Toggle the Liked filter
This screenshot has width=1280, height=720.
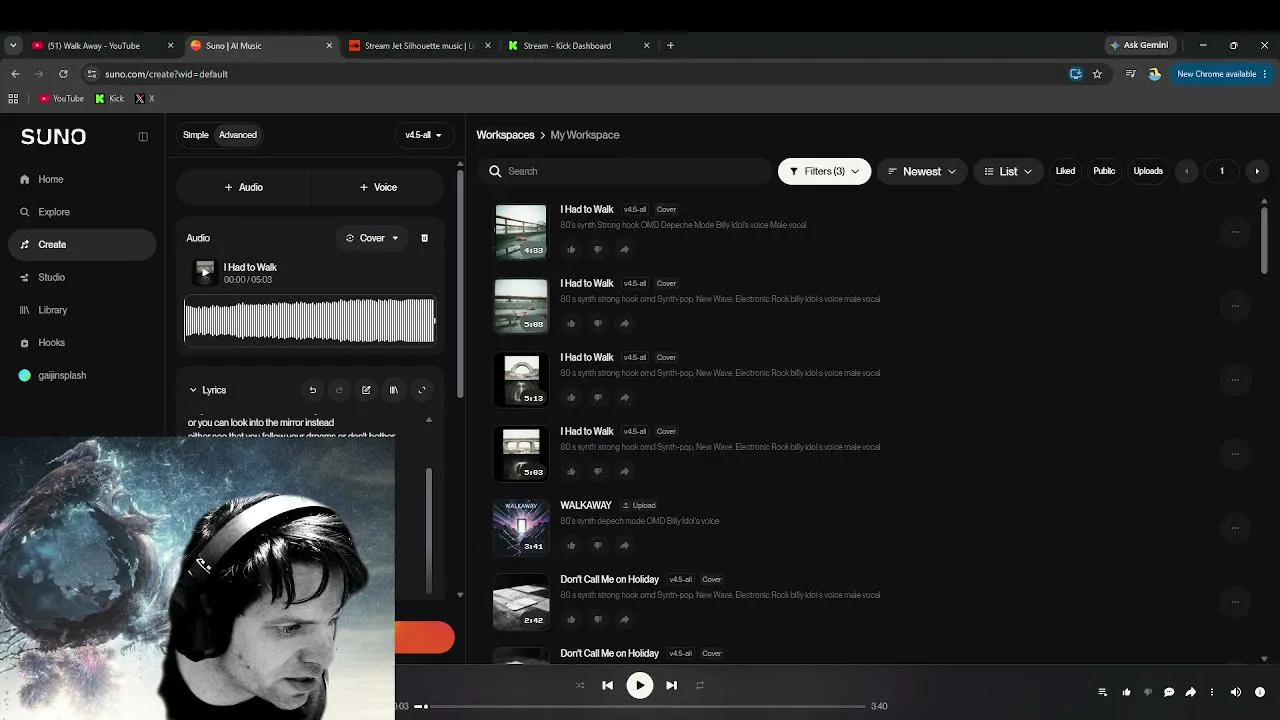click(x=1065, y=171)
